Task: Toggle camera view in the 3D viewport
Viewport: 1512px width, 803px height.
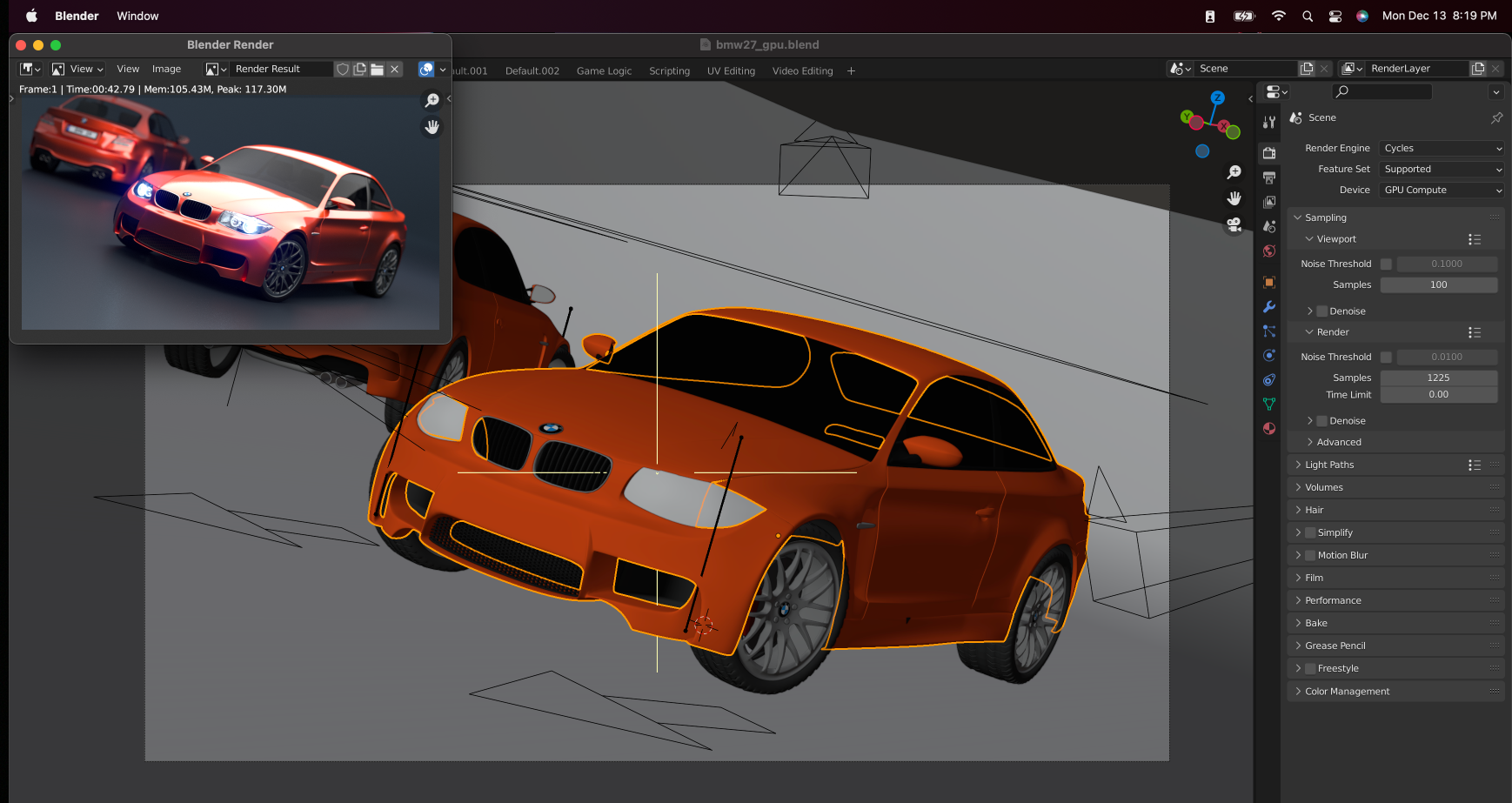Action: 1234,224
